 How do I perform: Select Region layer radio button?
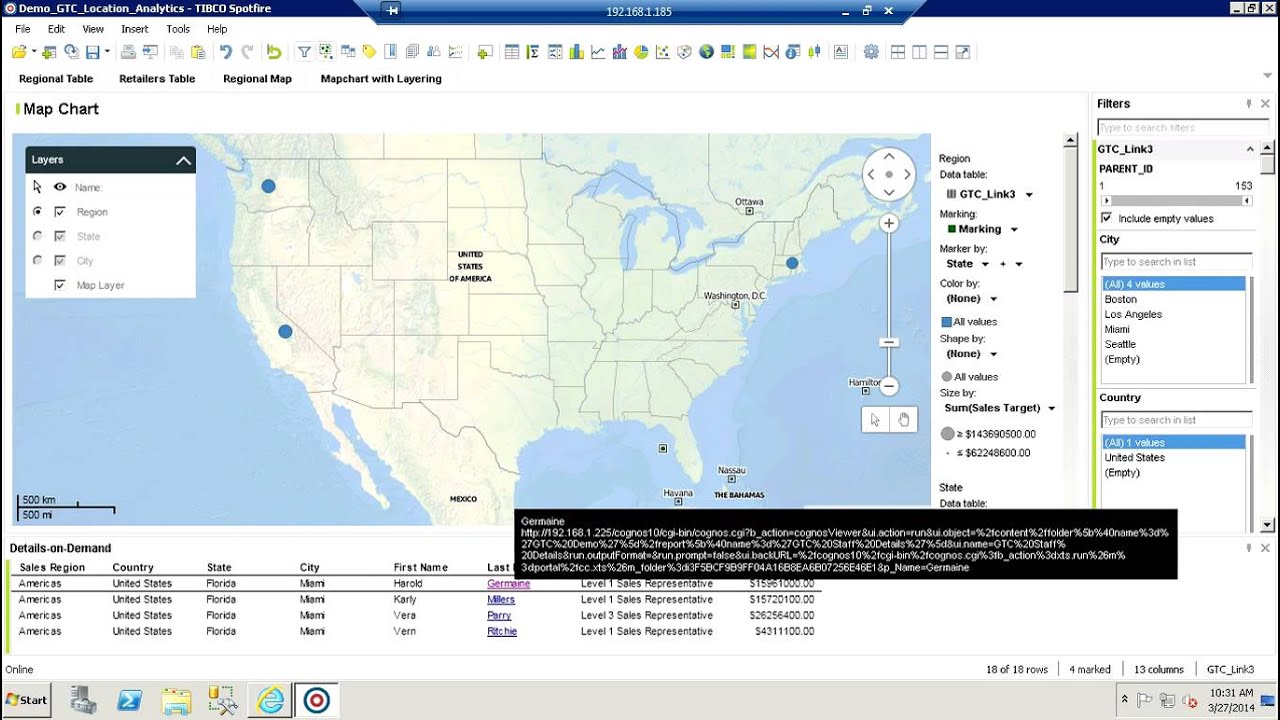[x=38, y=212]
